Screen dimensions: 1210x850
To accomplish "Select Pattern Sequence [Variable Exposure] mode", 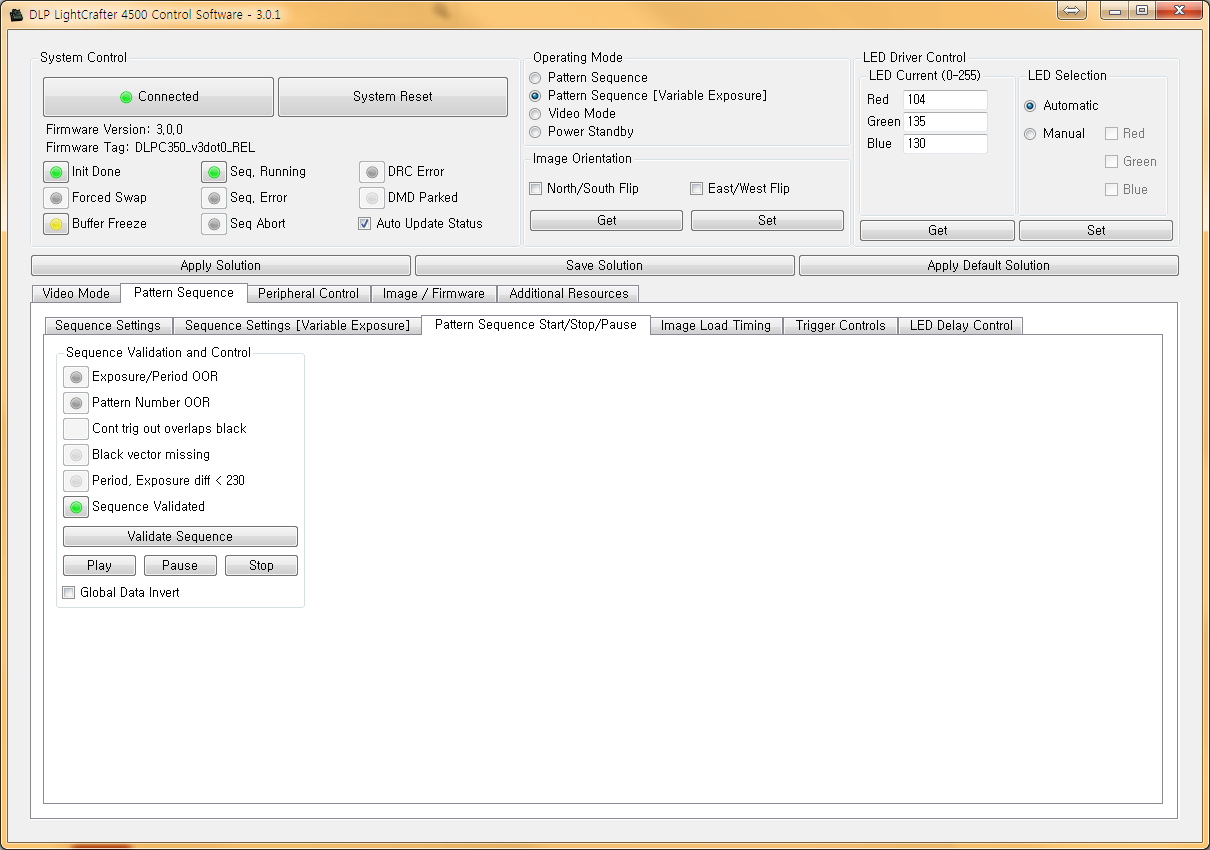I will point(536,96).
